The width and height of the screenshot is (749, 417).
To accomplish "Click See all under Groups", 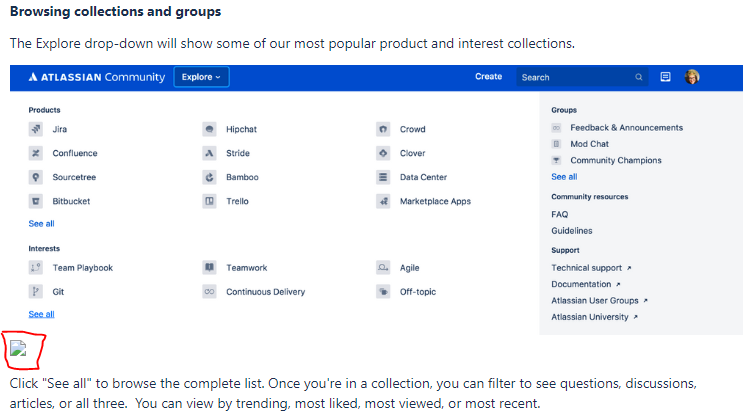I will 564,177.
